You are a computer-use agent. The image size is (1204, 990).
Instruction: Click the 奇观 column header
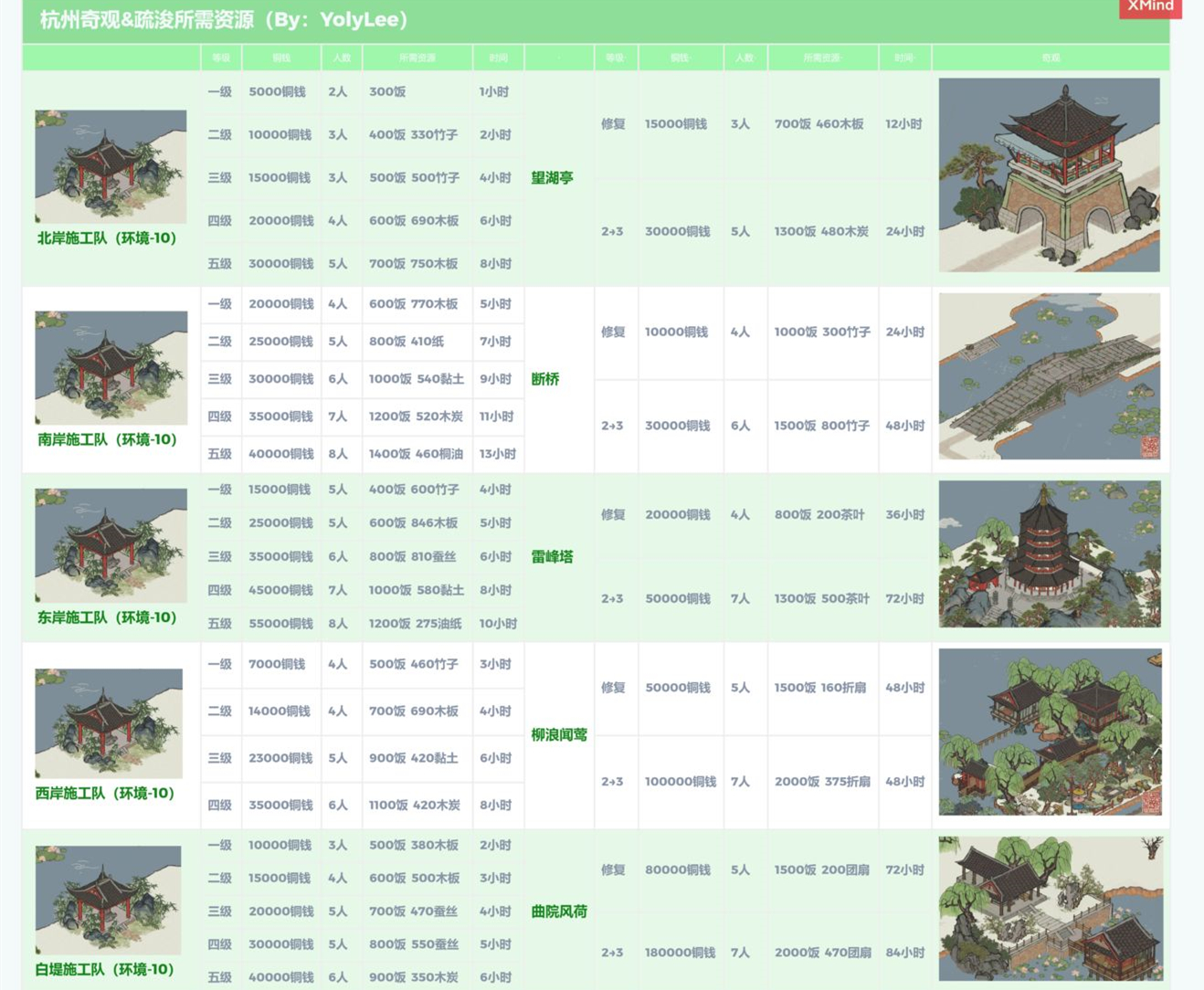(x=1051, y=58)
